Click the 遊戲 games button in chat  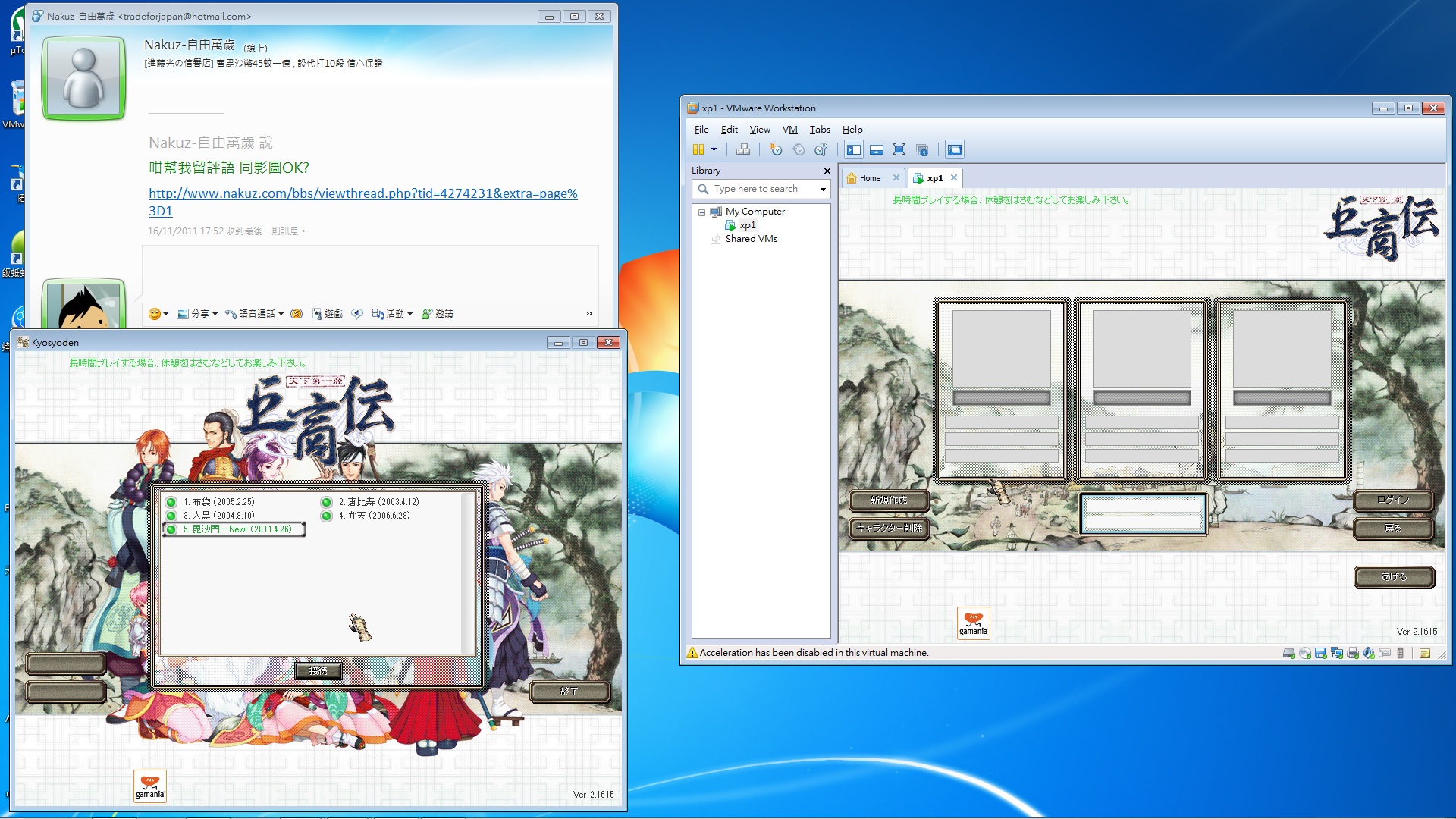[x=327, y=314]
